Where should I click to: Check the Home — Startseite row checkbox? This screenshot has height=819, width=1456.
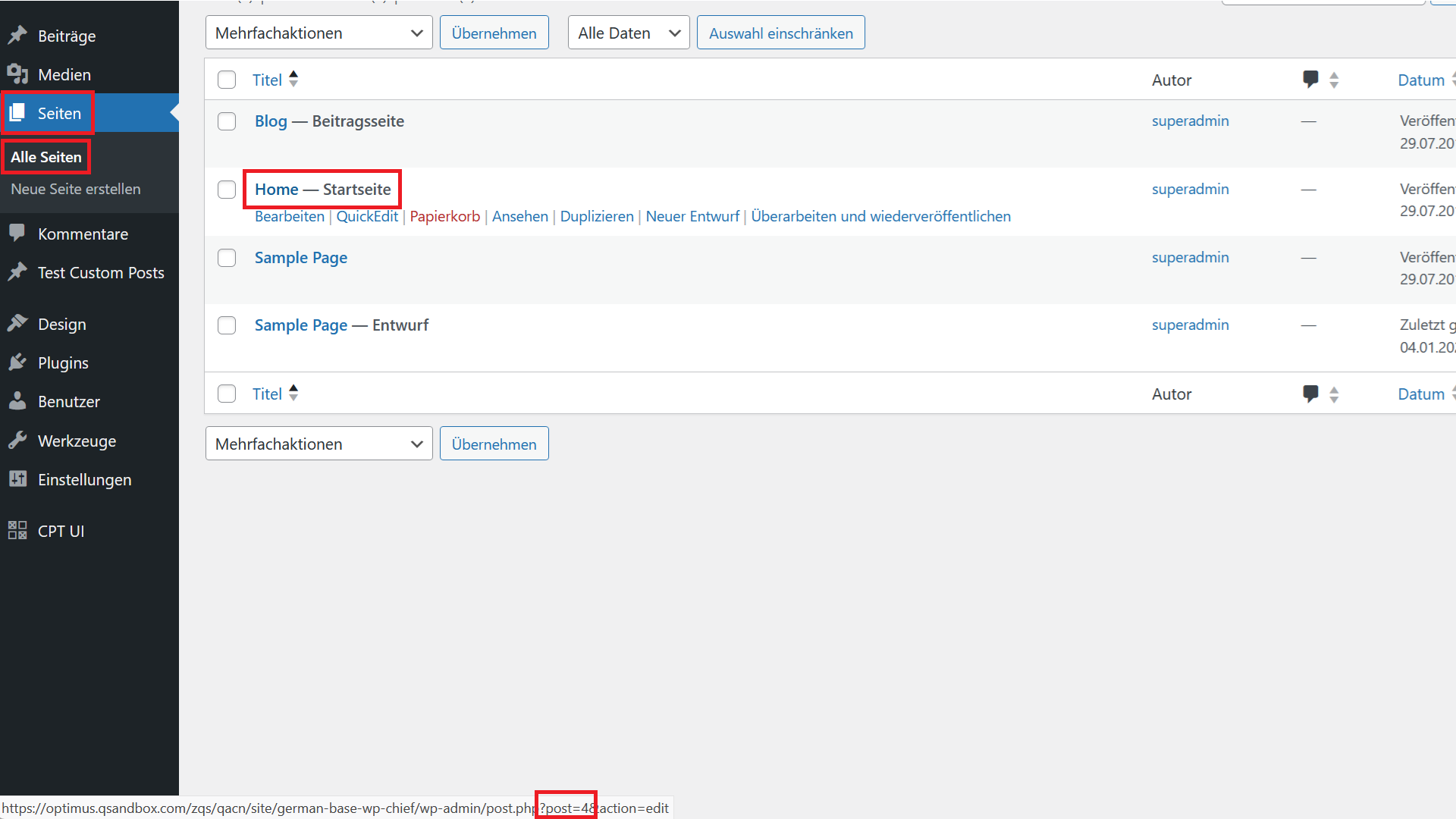[x=227, y=190]
